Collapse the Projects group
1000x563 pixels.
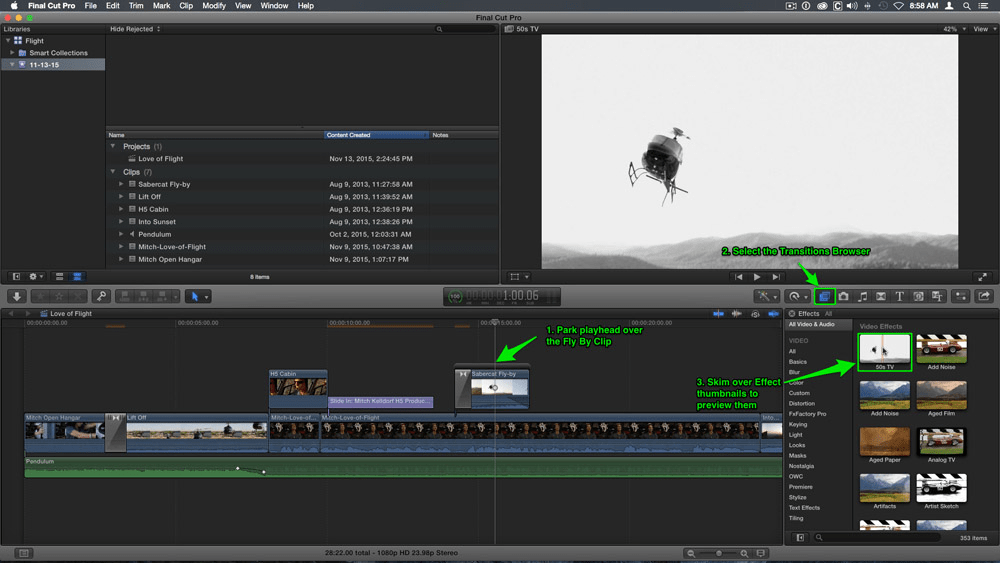113,146
